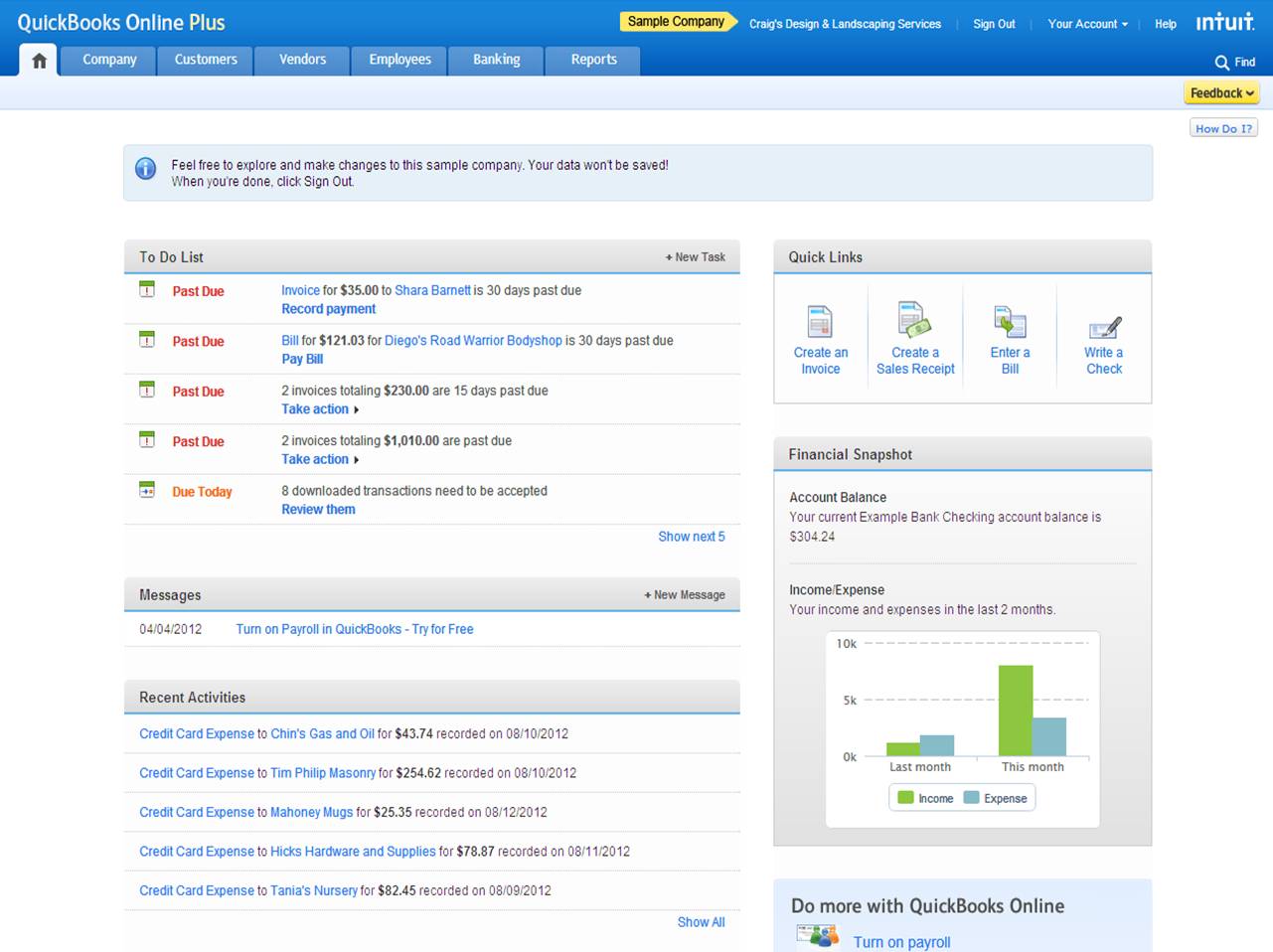Click the How Do I? button
This screenshot has width=1273, height=952.
point(1223,128)
